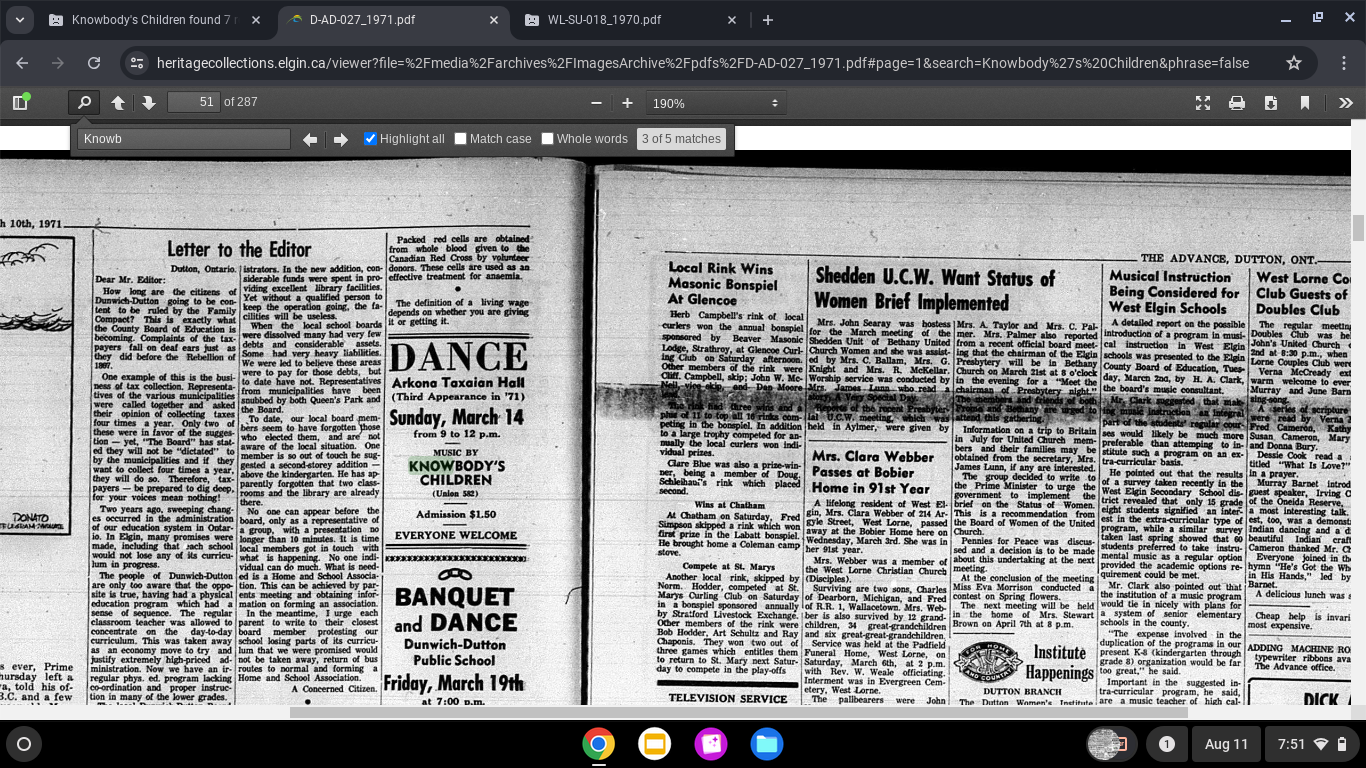Enable the Whole words option
The image size is (1366, 768).
(x=548, y=139)
